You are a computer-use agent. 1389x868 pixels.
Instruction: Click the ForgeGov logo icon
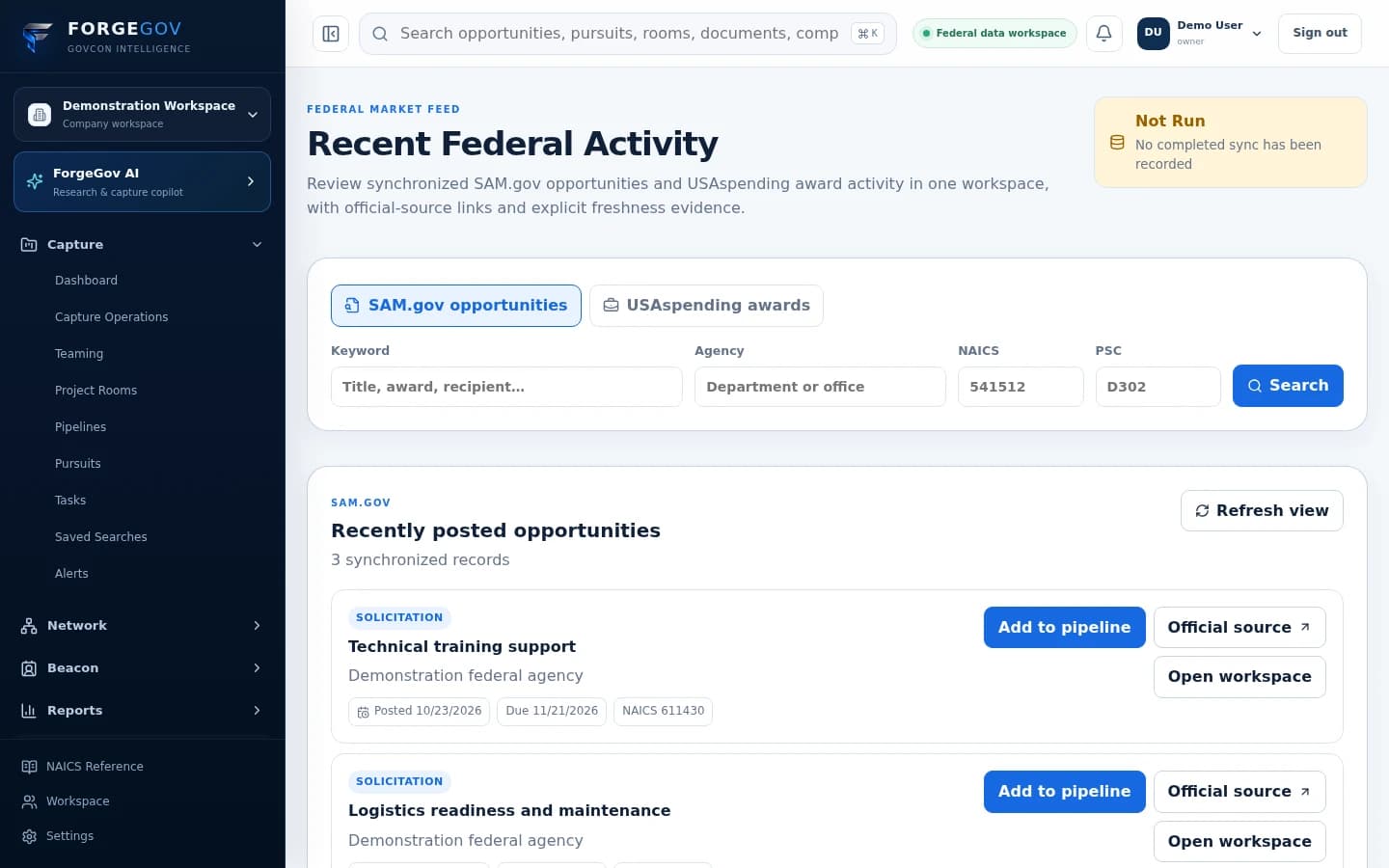pyautogui.click(x=38, y=37)
